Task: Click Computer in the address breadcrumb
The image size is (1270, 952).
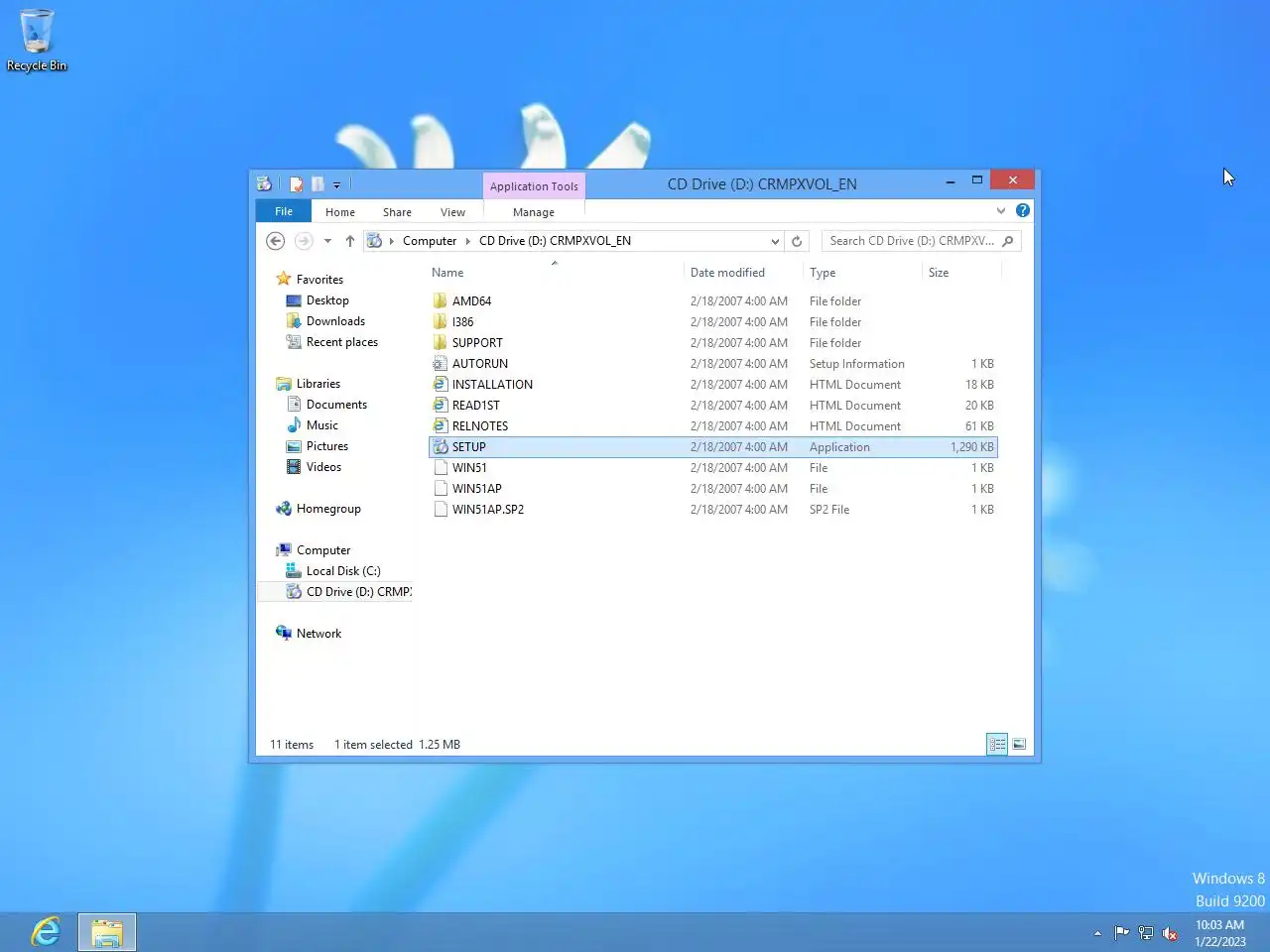Action: coord(430,241)
